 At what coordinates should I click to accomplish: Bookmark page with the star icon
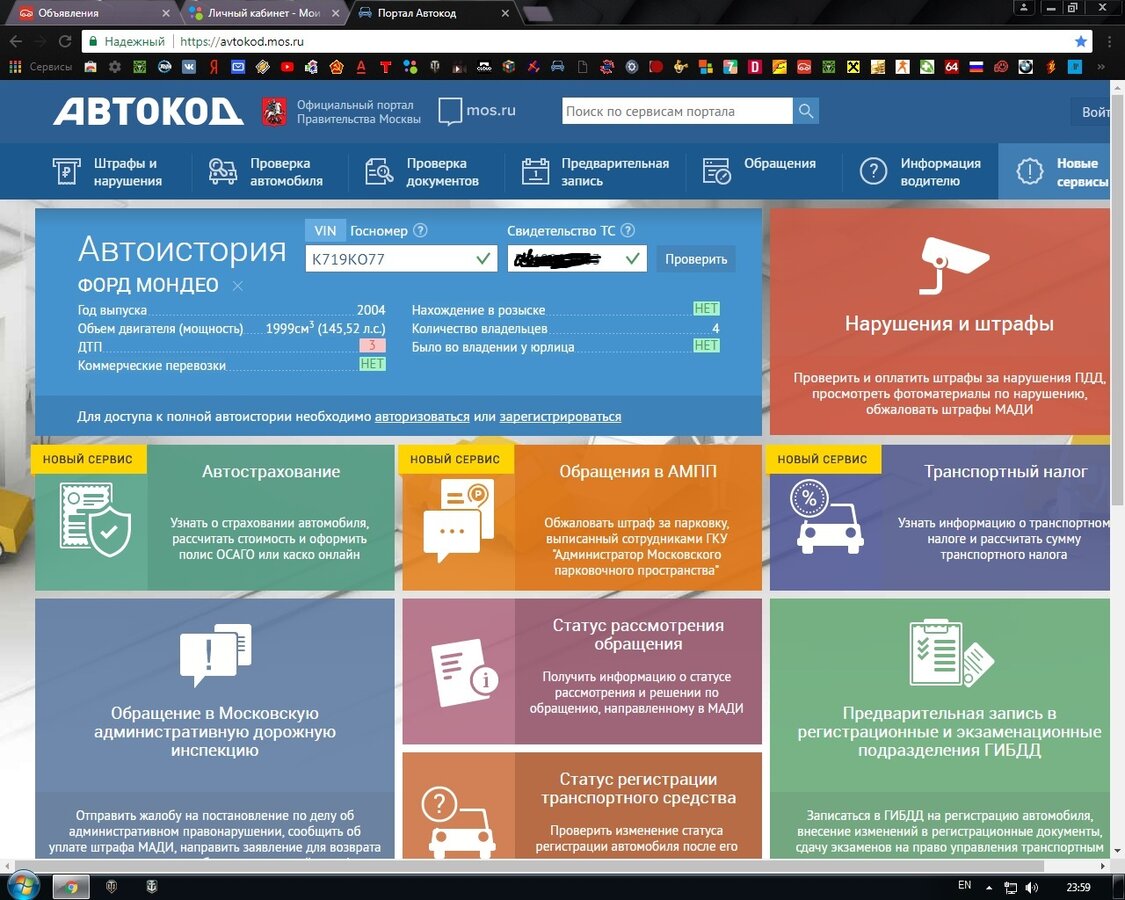pos(1080,42)
